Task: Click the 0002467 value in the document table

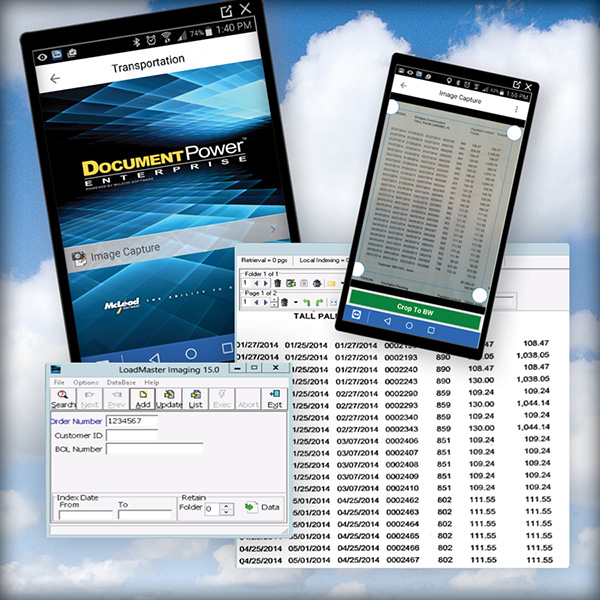Action: (403, 559)
